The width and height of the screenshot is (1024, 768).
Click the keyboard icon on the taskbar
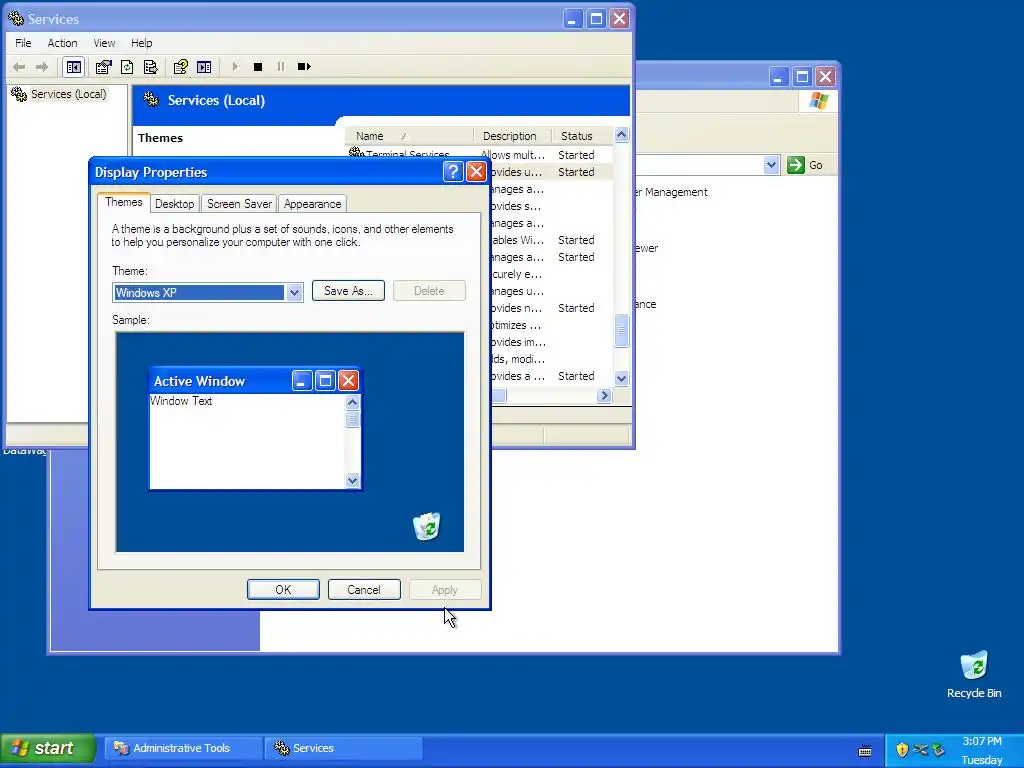click(x=865, y=751)
